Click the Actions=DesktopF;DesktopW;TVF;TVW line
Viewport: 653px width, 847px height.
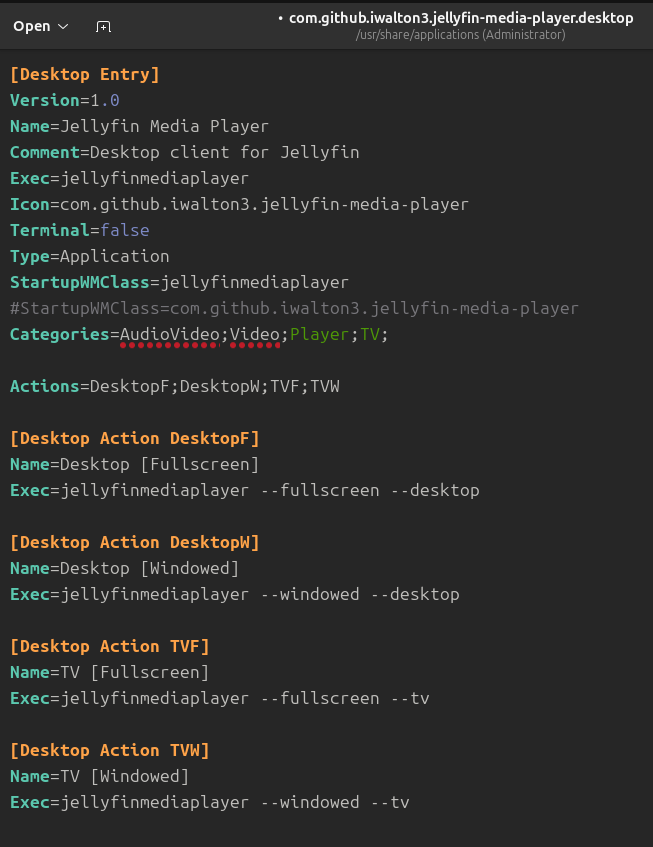pos(174,386)
